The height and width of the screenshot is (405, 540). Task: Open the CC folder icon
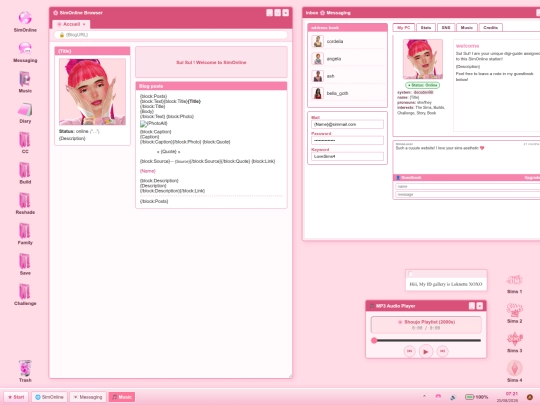coord(25,143)
